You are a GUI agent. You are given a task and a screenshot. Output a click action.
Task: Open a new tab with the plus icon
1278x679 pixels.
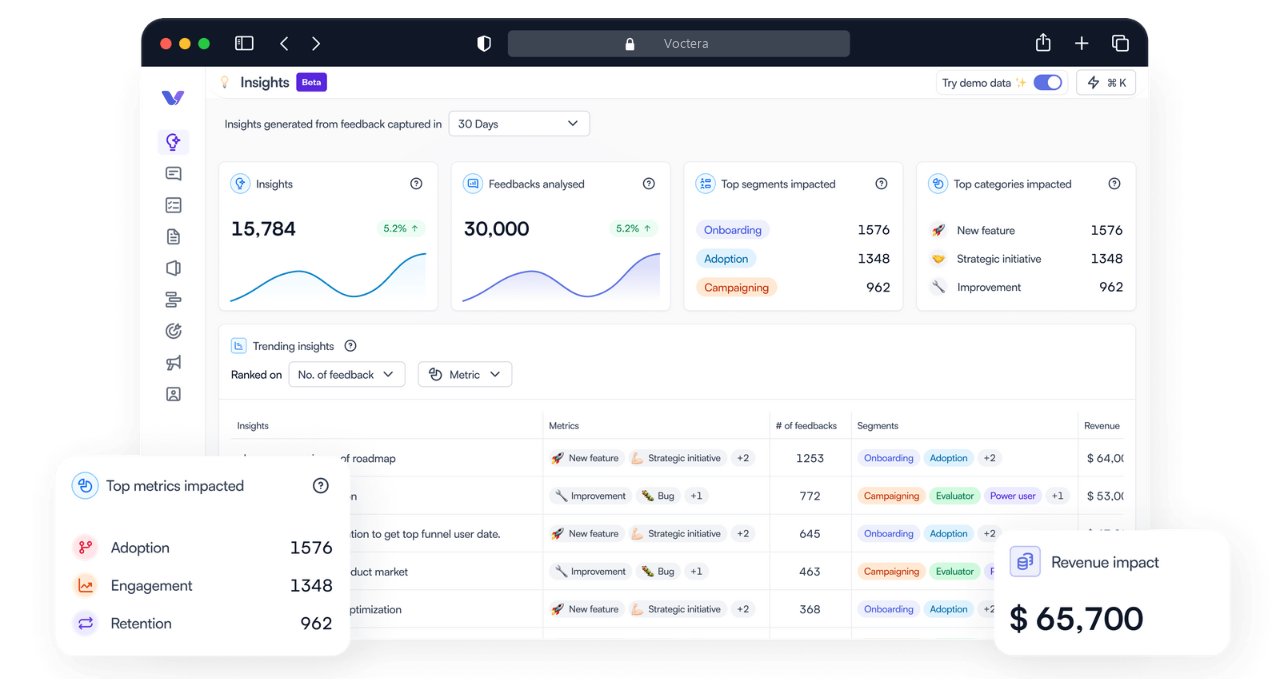click(1081, 43)
